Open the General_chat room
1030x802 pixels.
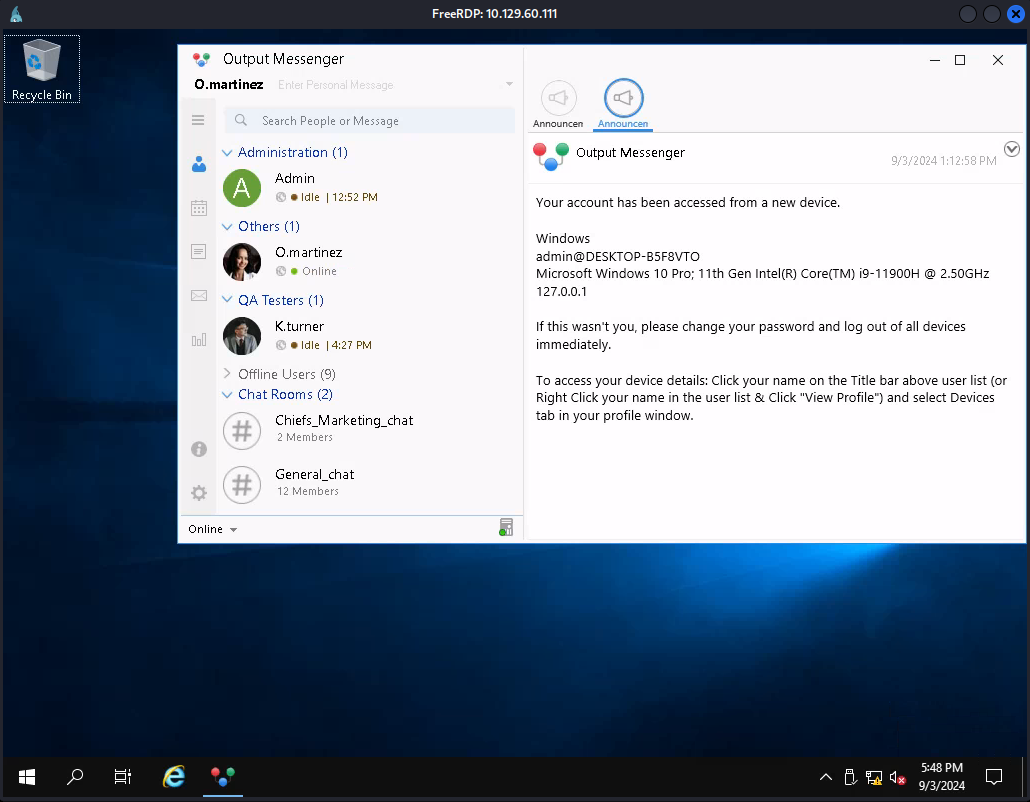[368, 485]
